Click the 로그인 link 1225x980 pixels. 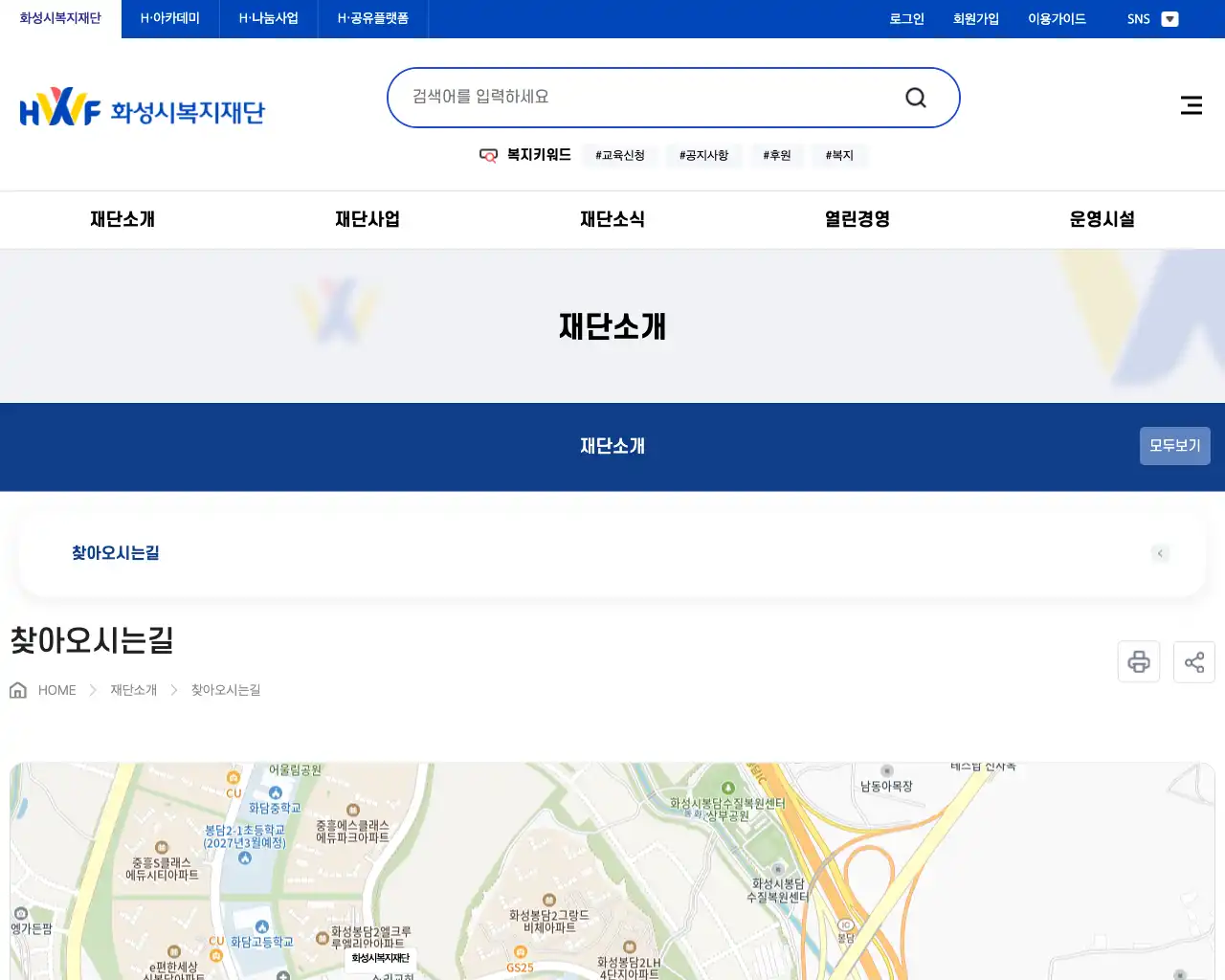pyautogui.click(x=905, y=19)
